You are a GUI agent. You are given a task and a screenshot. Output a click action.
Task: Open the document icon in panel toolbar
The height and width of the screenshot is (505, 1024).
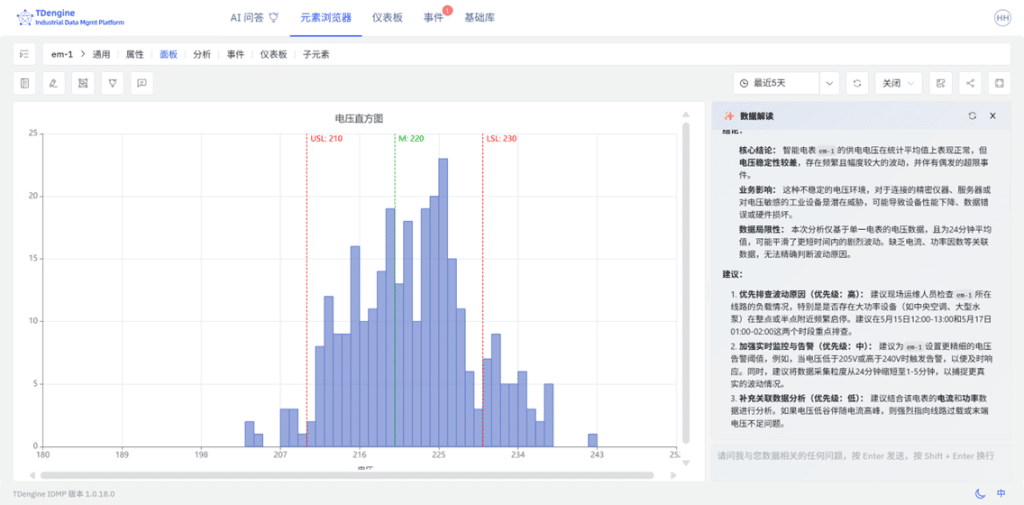pyautogui.click(x=25, y=83)
